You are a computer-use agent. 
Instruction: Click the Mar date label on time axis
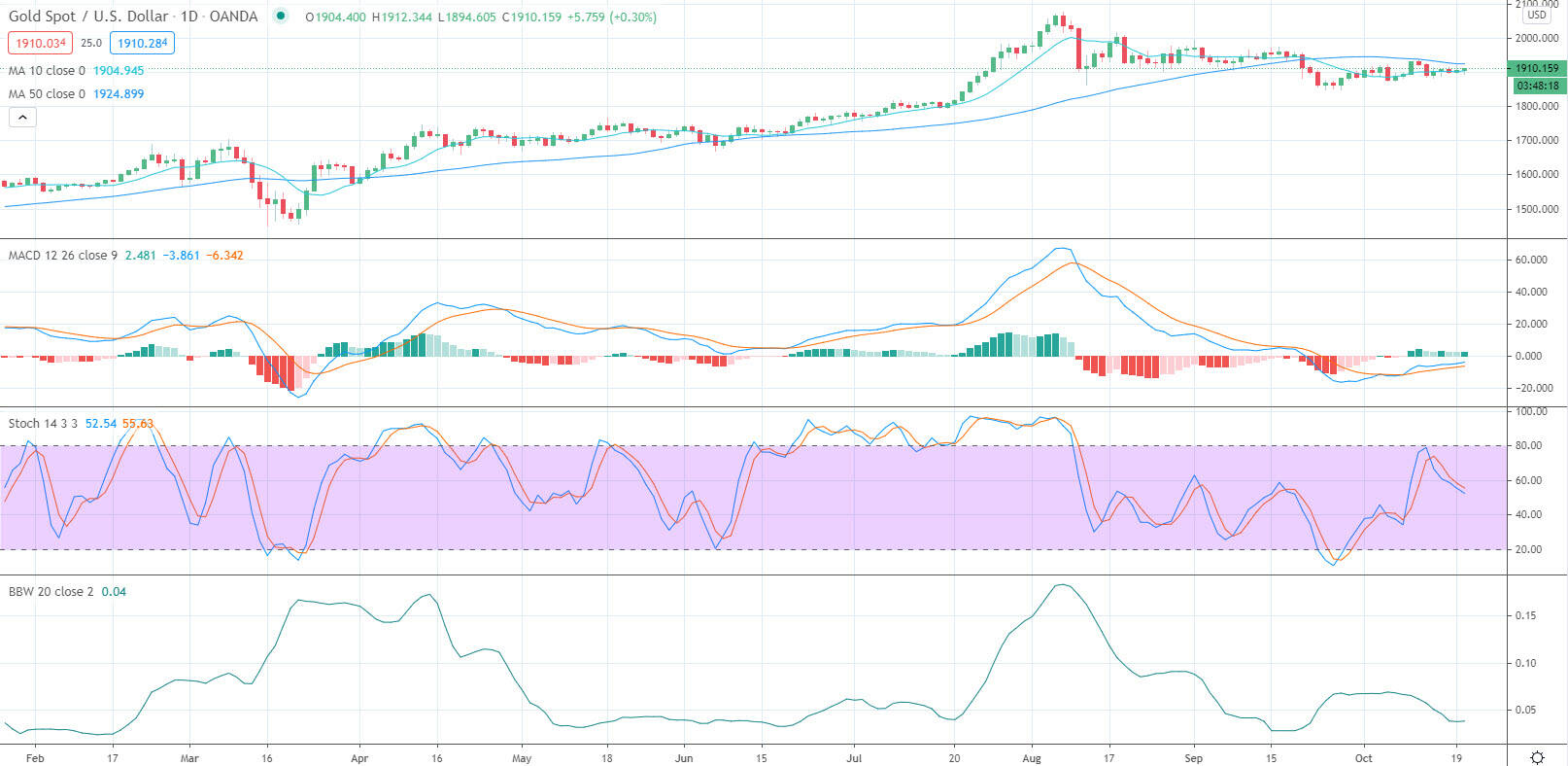[189, 758]
